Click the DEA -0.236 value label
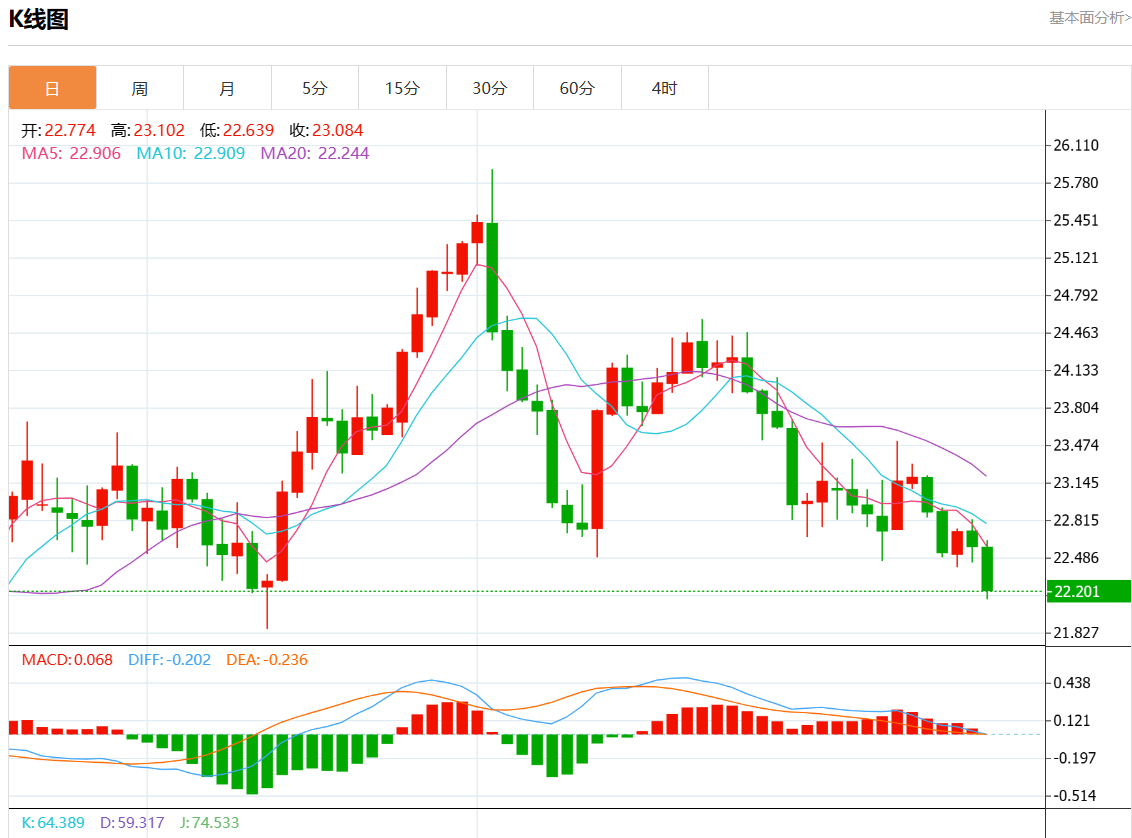This screenshot has height=838, width=1132. click(x=268, y=660)
